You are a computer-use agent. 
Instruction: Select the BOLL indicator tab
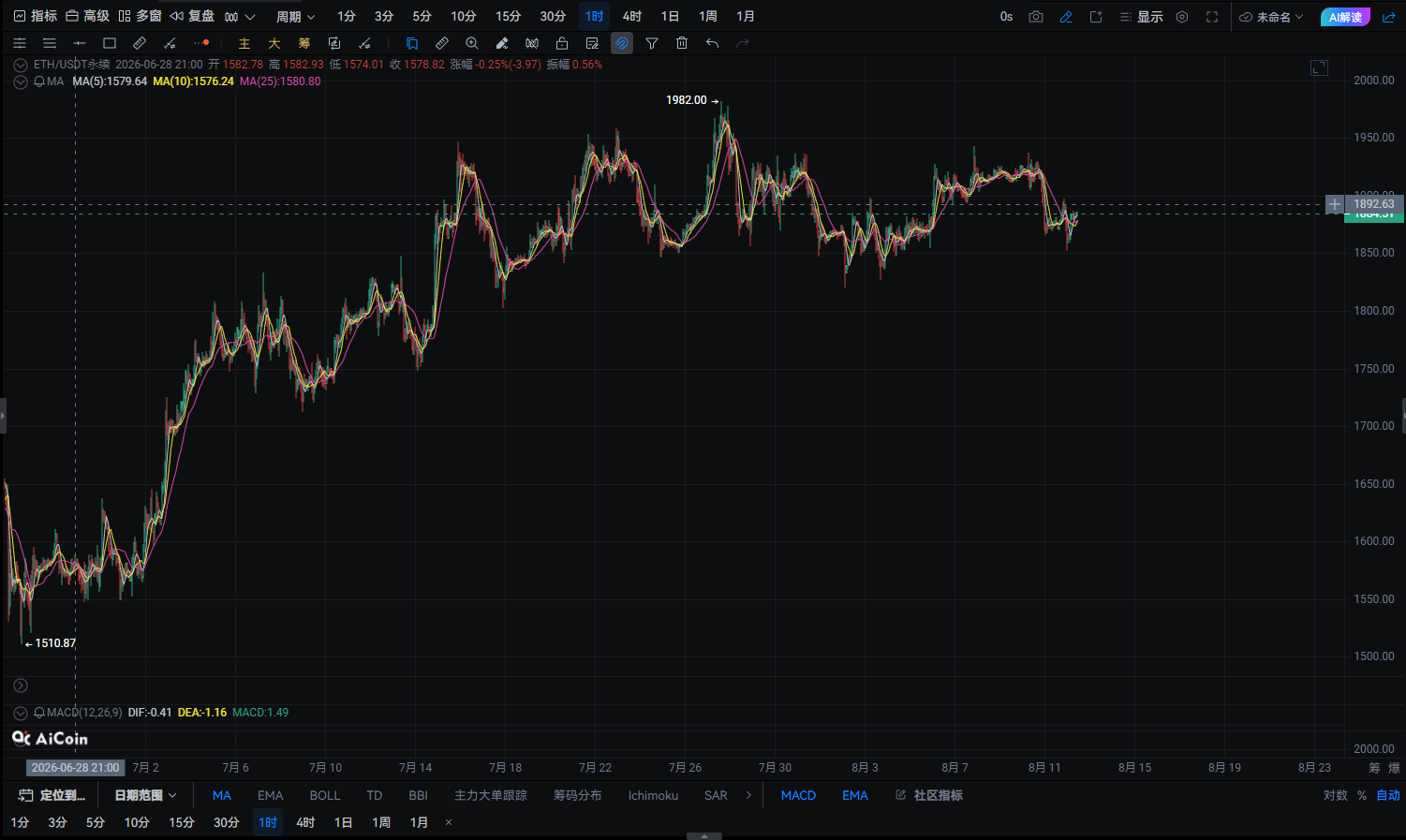pyautogui.click(x=325, y=795)
